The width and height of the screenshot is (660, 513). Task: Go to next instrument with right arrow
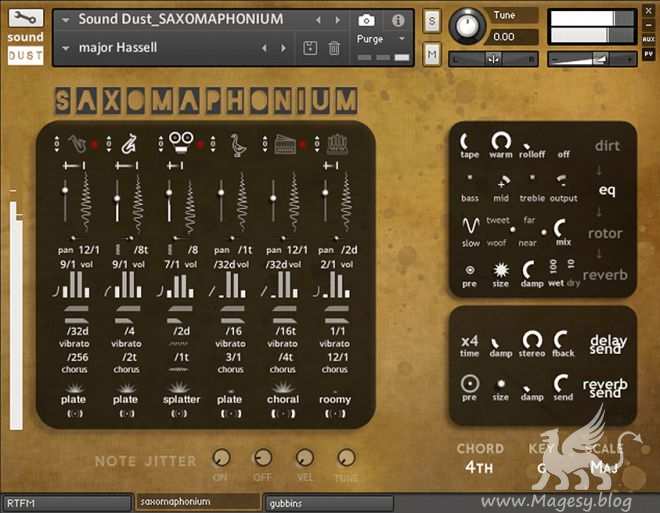[338, 20]
